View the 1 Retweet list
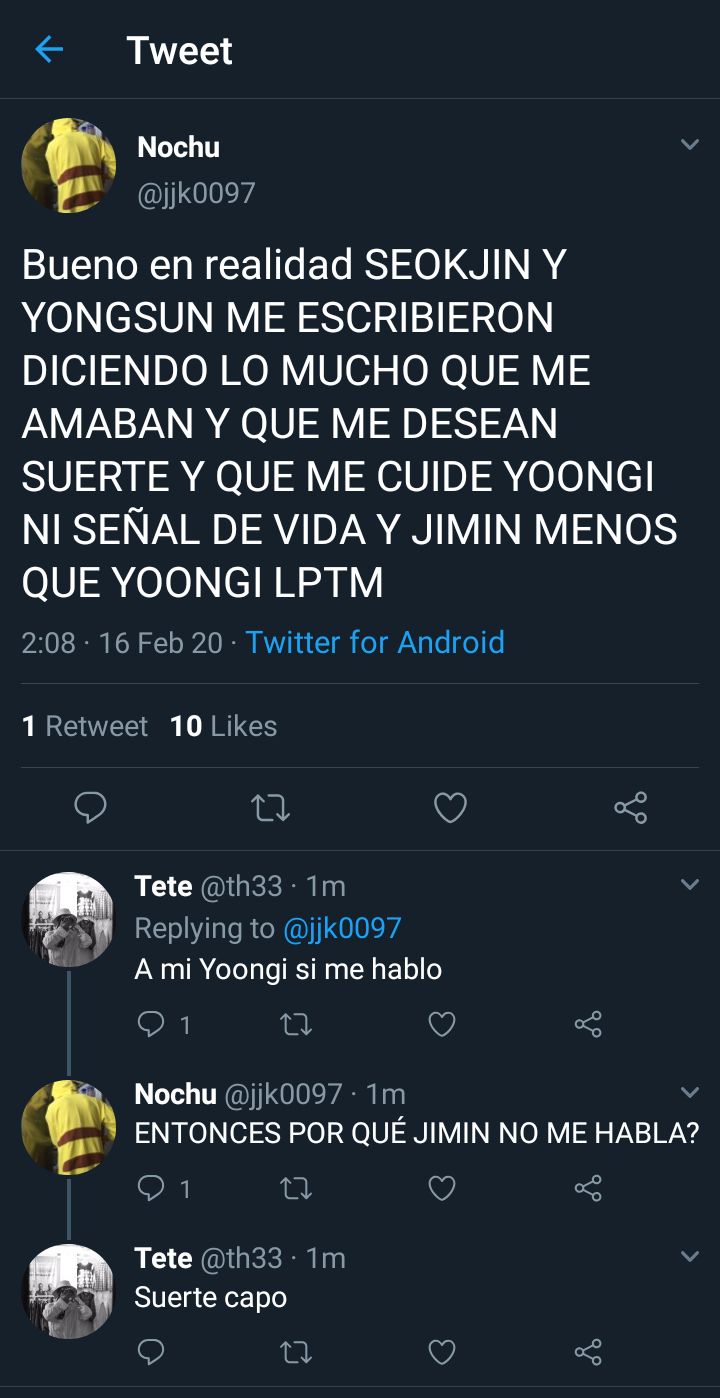 coord(85,726)
